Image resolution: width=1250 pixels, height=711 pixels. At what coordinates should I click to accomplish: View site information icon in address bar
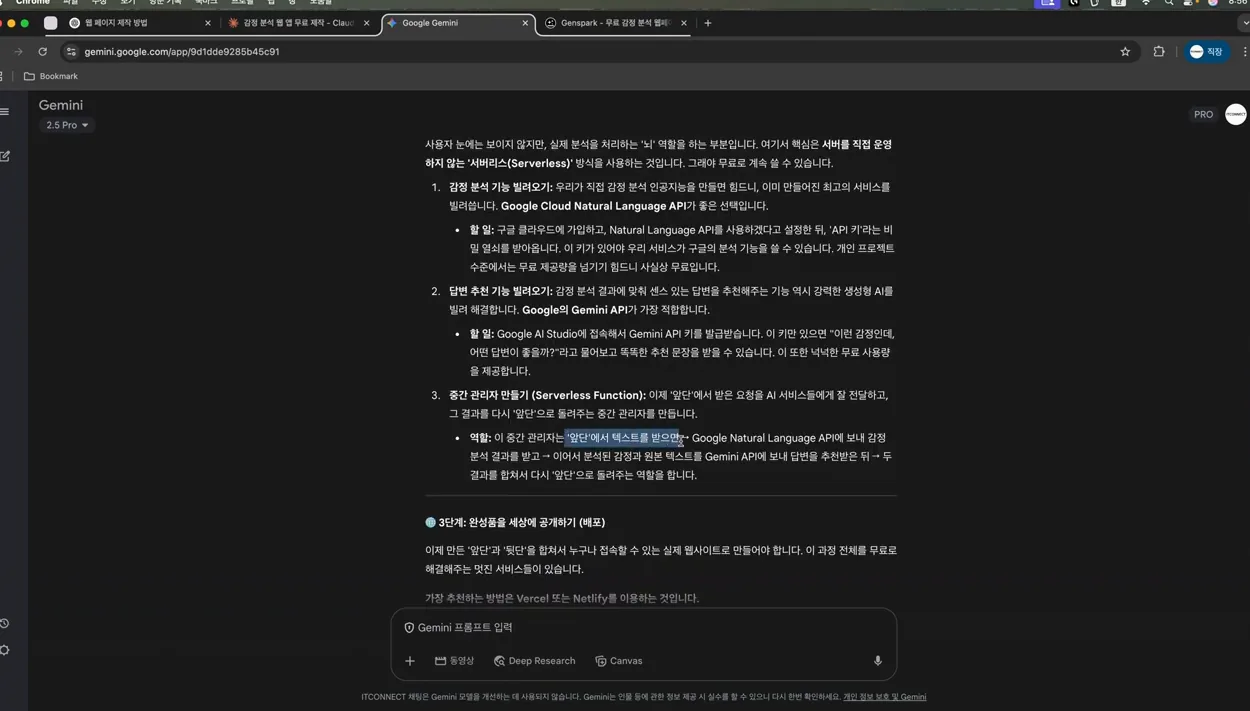[x=71, y=51]
